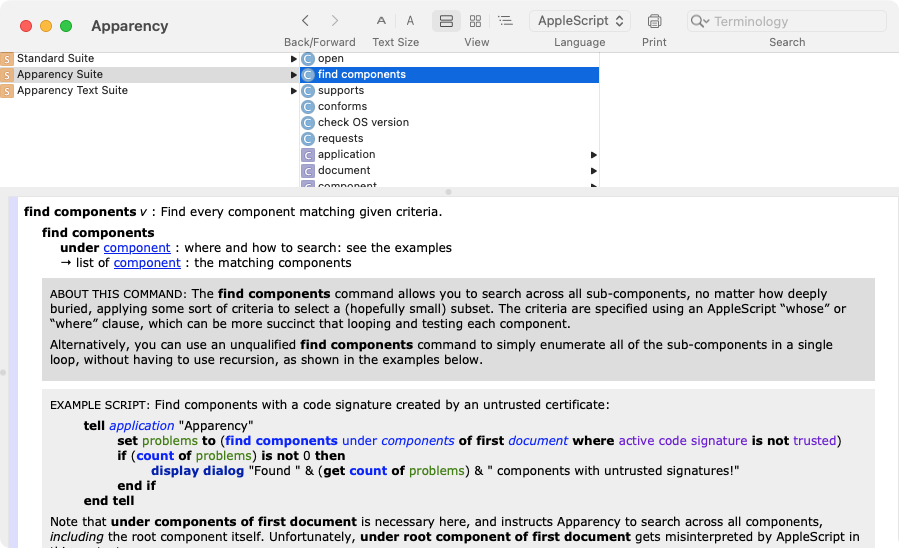Go forward with the Forward arrow
The height and width of the screenshot is (548, 899).
pyautogui.click(x=335, y=21)
